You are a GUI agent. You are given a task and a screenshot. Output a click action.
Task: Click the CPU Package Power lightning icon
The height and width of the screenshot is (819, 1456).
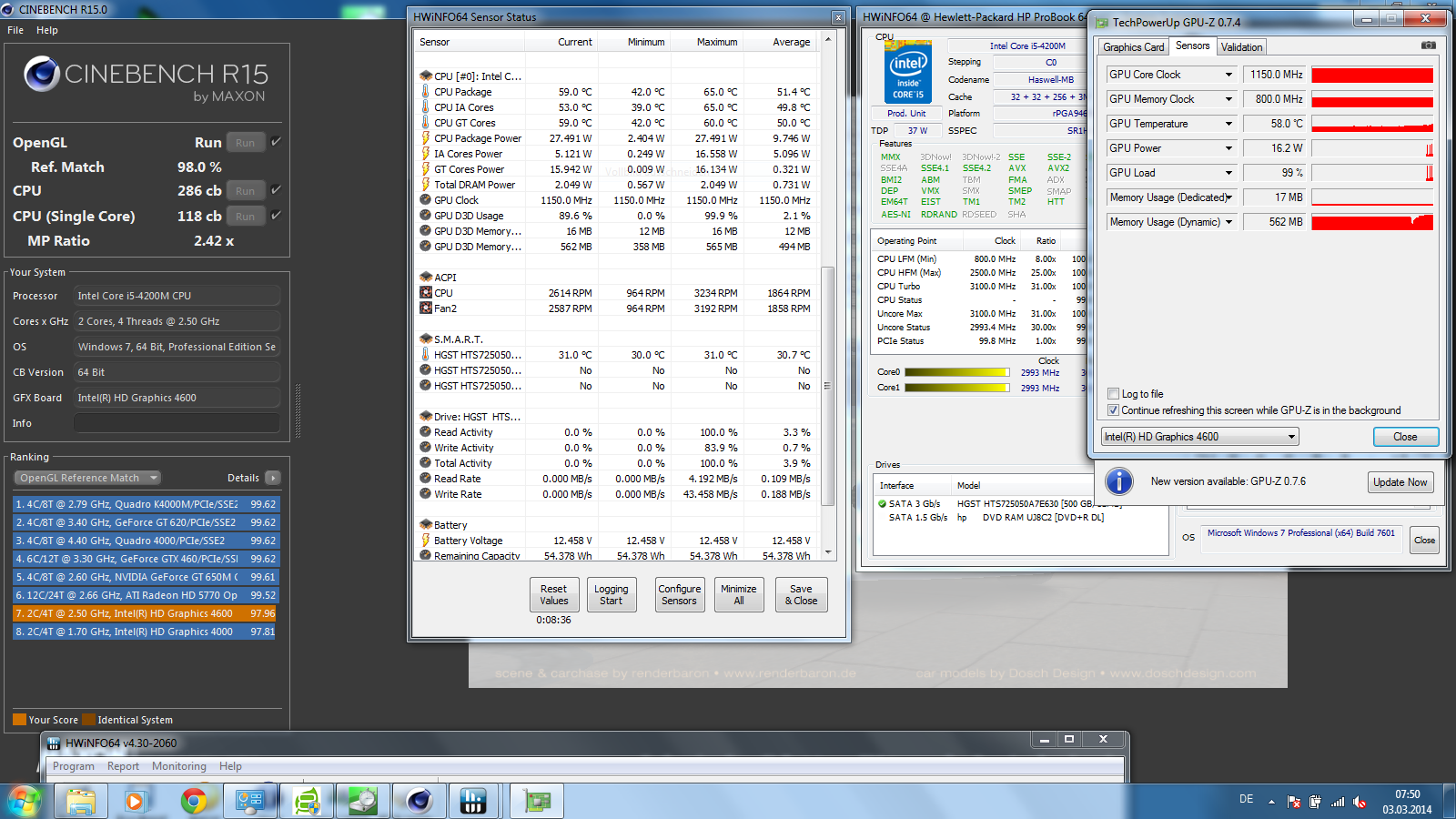click(x=425, y=138)
